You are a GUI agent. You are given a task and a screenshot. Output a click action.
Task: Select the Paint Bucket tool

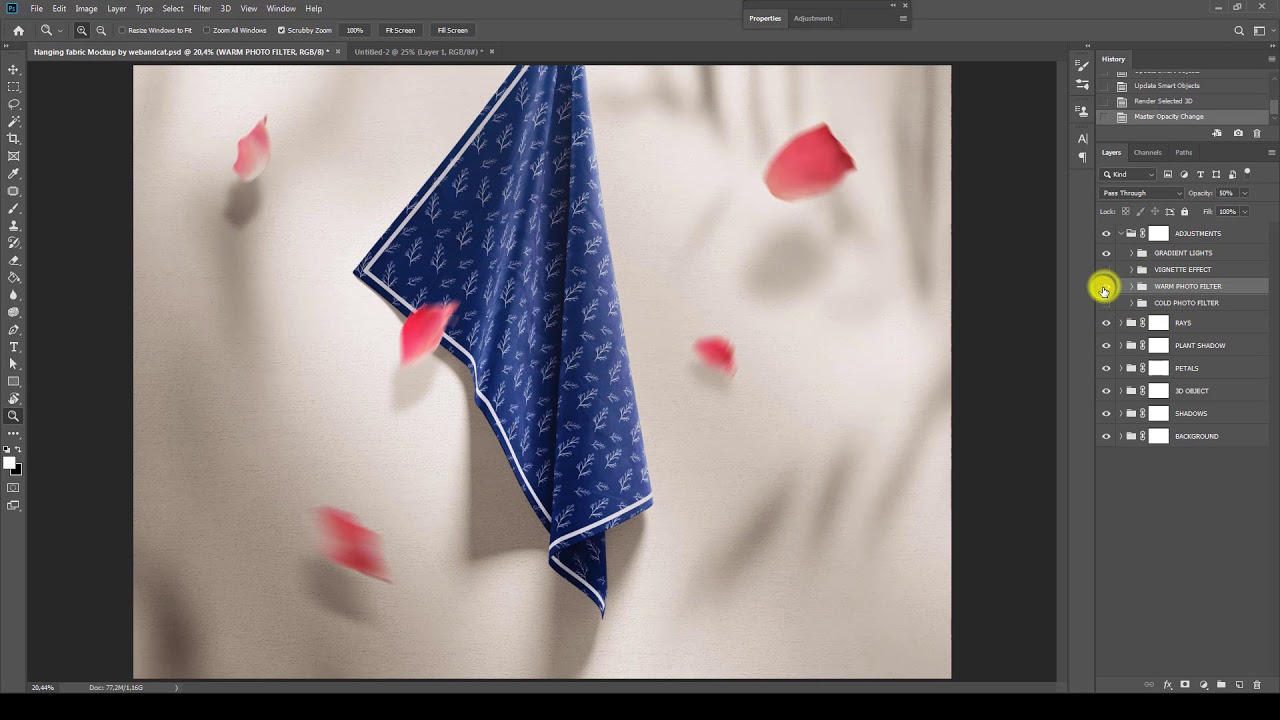[14, 278]
